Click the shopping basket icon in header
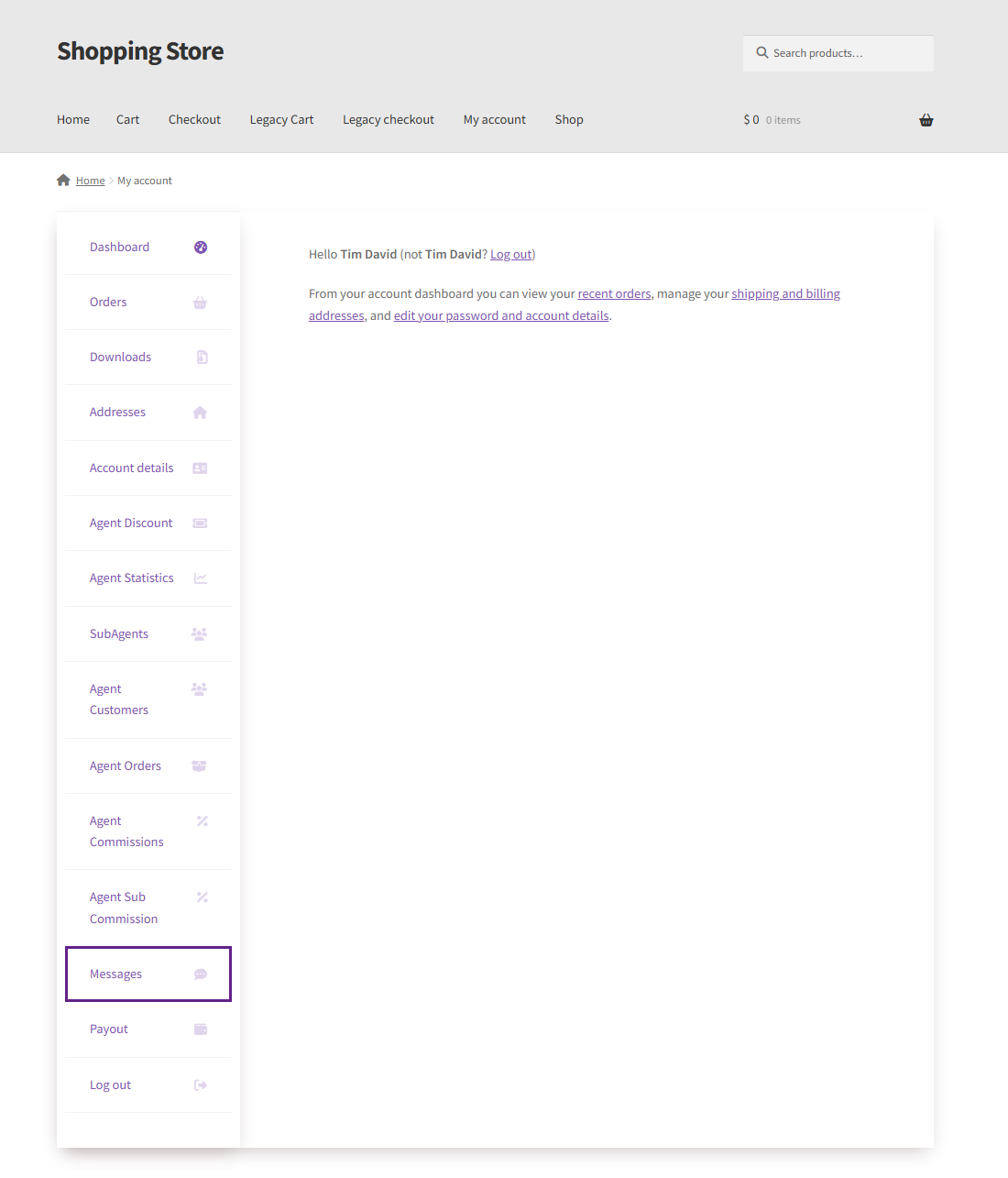This screenshot has height=1178, width=1008. pyautogui.click(x=926, y=120)
